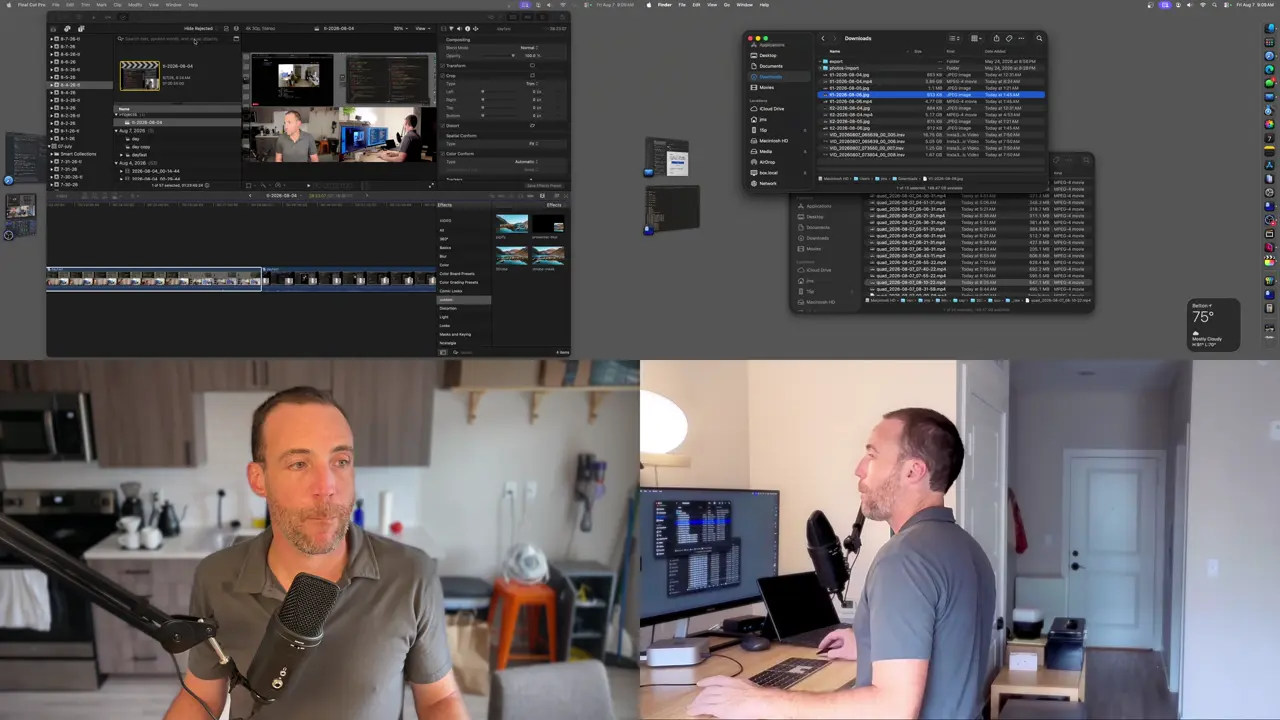Image resolution: width=1280 pixels, height=720 pixels.
Task: Select the Blur effects category
Action: 444,256
